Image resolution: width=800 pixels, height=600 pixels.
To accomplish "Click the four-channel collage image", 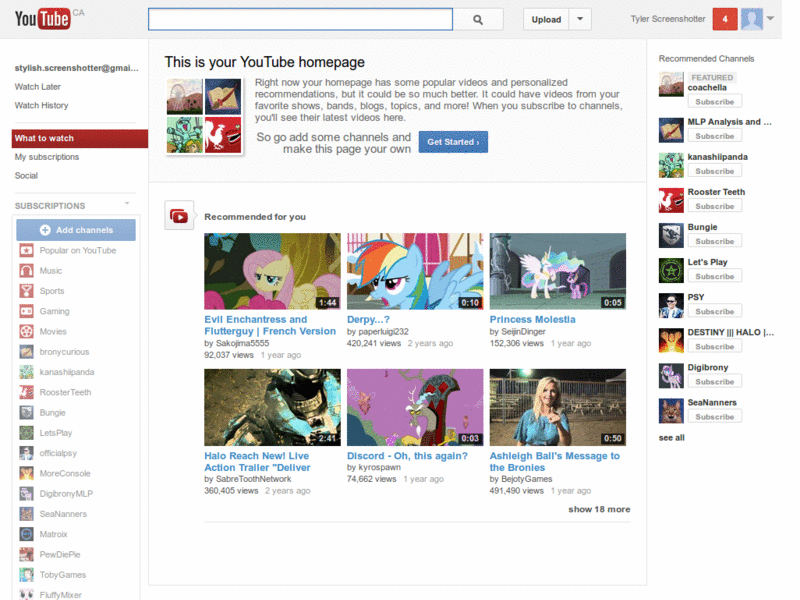I will coord(204,116).
